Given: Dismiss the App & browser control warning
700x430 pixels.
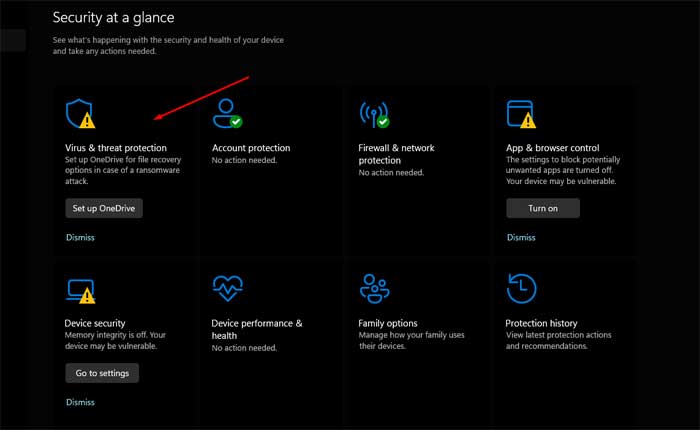Looking at the screenshot, I should (x=521, y=237).
